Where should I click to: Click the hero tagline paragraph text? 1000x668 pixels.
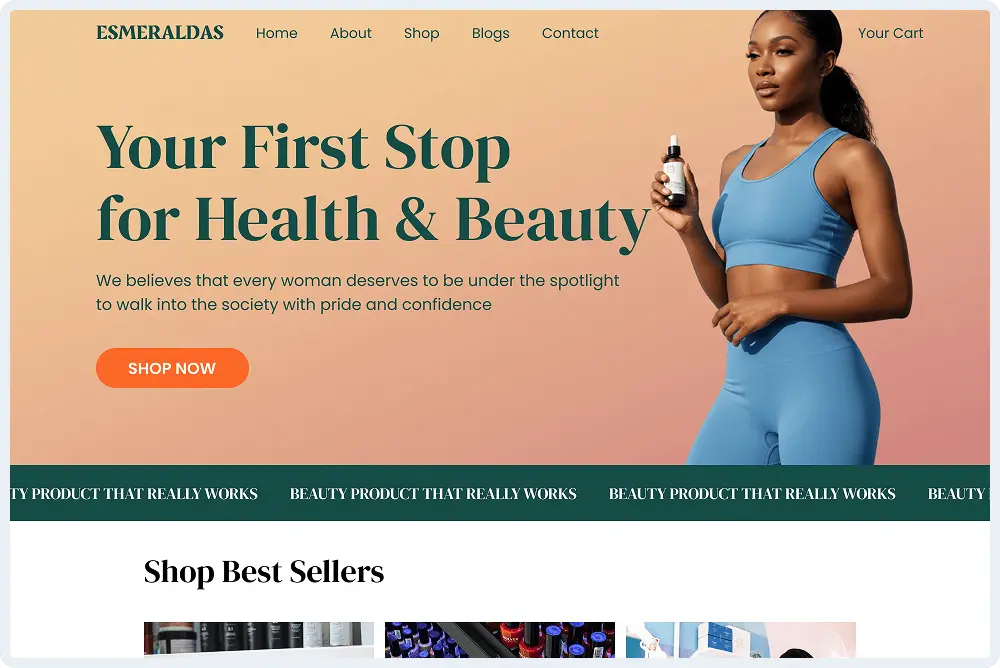click(x=358, y=292)
